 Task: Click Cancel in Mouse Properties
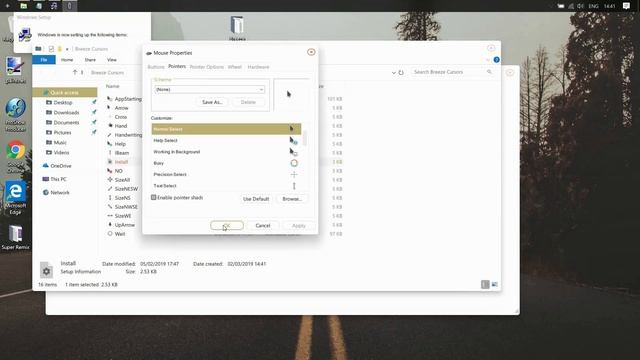point(262,225)
